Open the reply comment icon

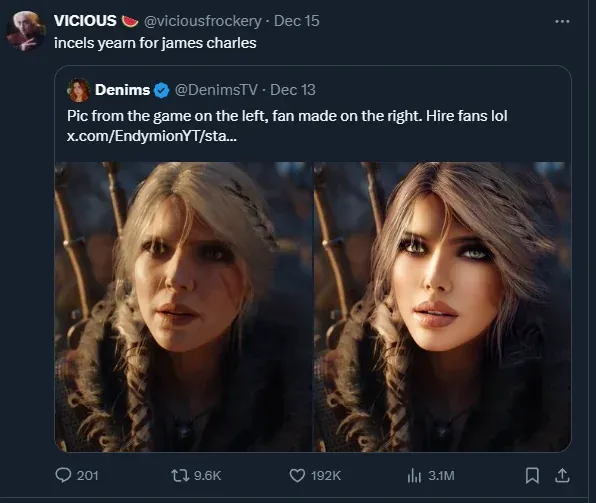coord(63,475)
